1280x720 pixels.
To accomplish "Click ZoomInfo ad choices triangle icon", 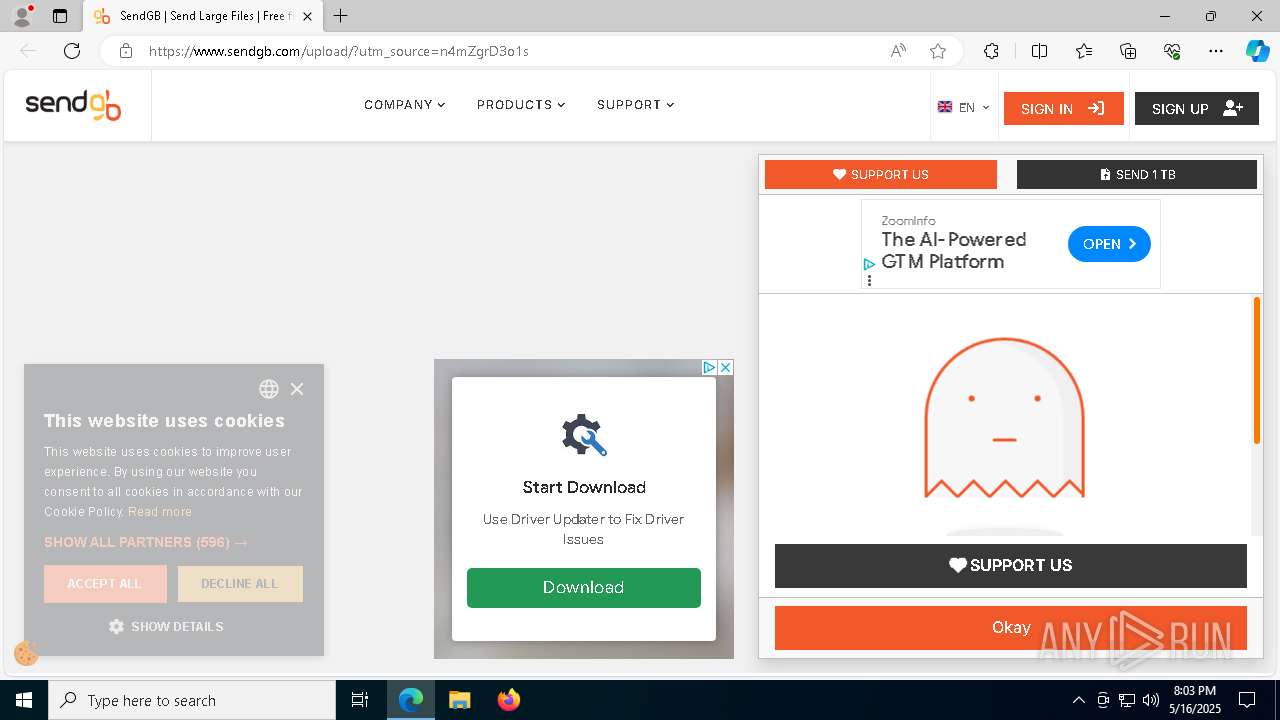I will [869, 265].
